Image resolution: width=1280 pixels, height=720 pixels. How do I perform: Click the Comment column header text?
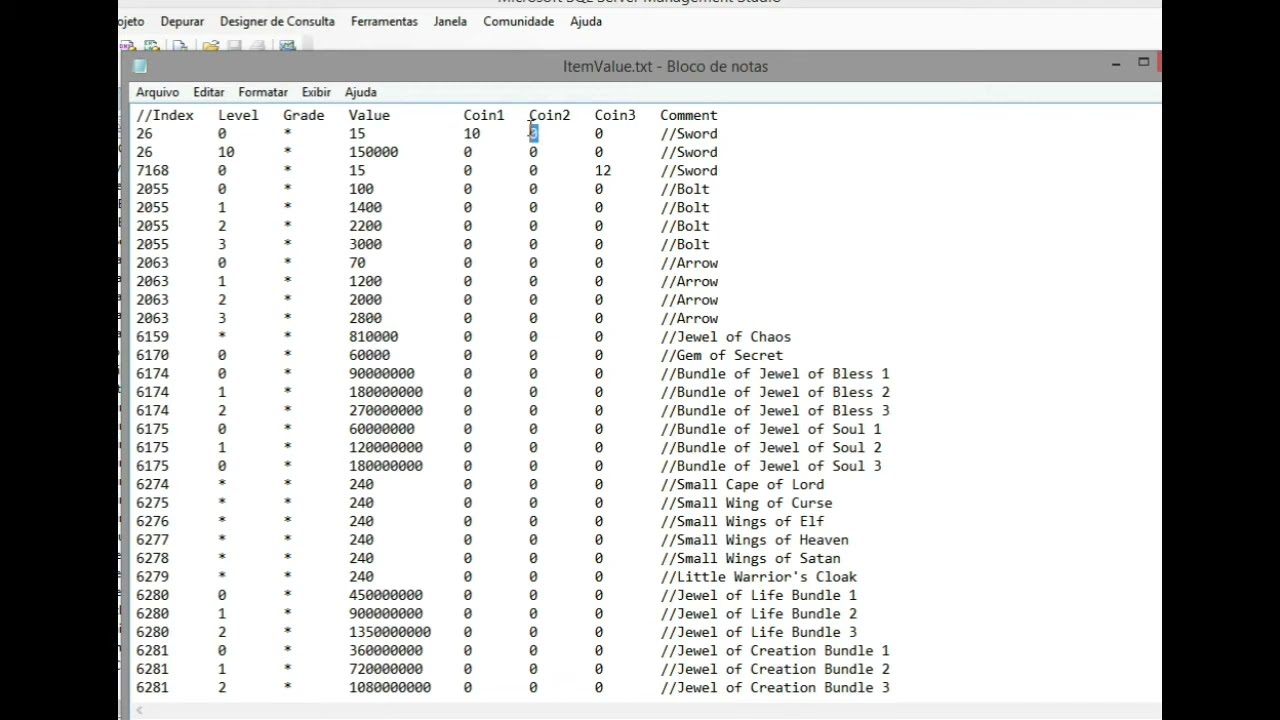[x=689, y=115]
